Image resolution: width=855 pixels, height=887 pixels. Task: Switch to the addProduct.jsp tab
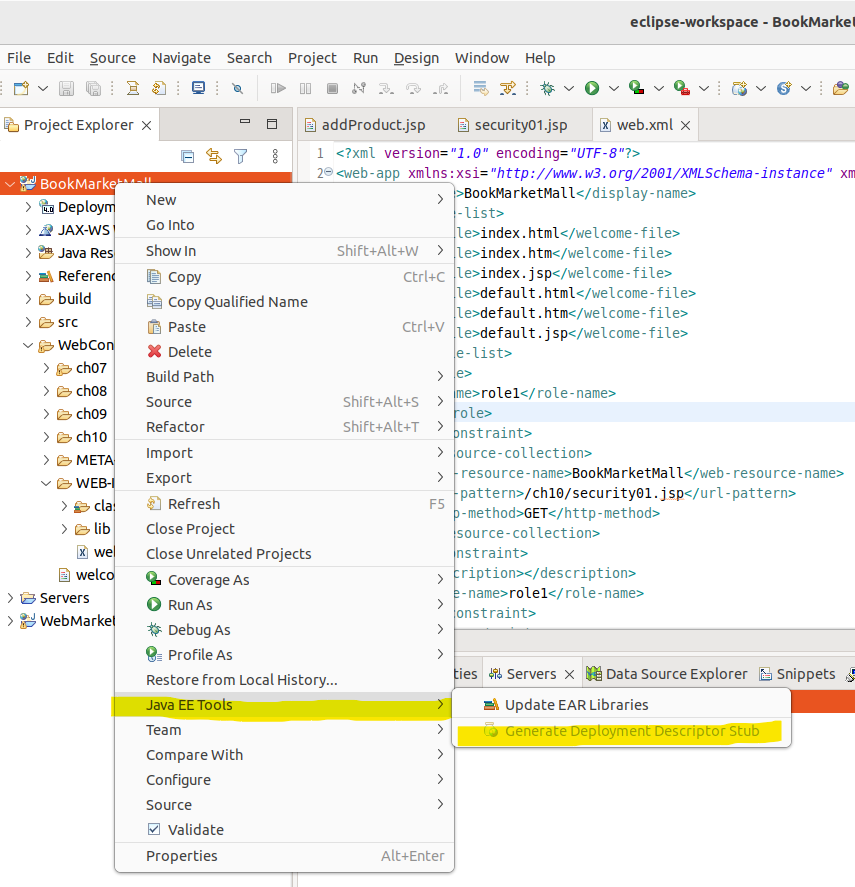coord(364,125)
